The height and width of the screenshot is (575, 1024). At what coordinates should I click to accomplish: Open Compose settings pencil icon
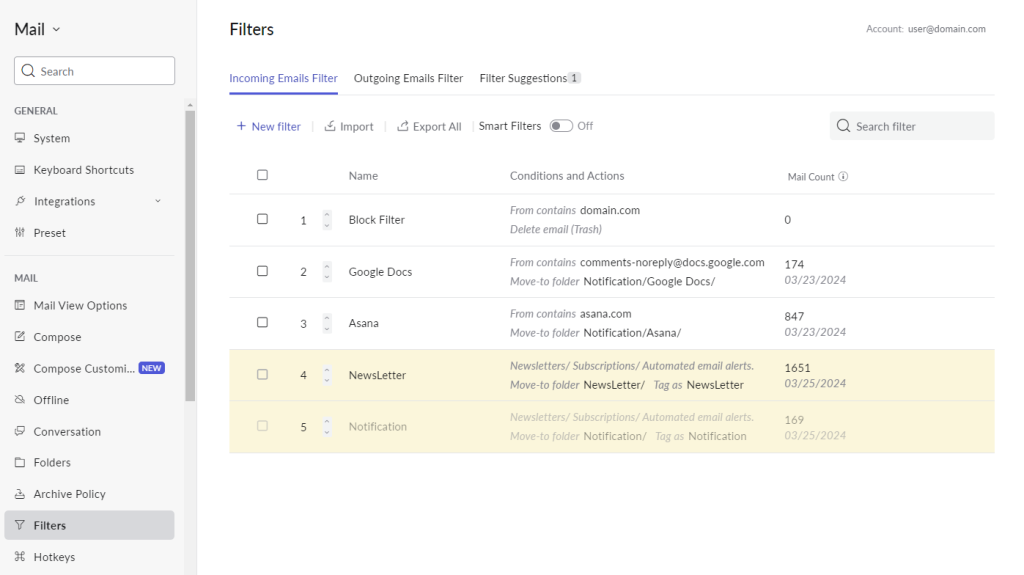pyautogui.click(x=20, y=338)
